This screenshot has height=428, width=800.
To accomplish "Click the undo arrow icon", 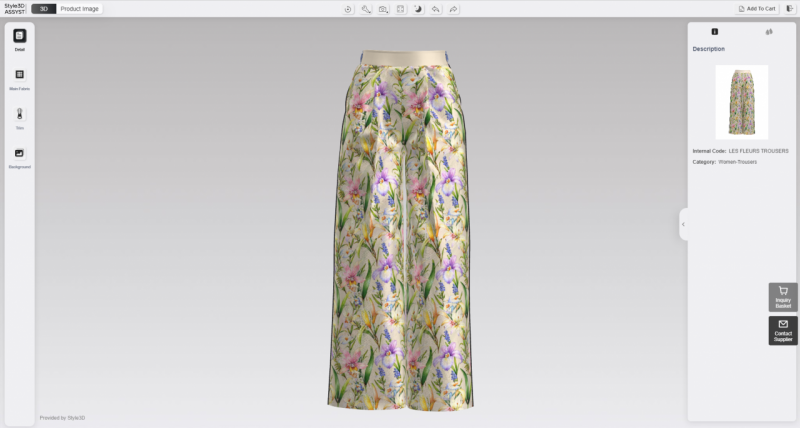I will tap(436, 8).
